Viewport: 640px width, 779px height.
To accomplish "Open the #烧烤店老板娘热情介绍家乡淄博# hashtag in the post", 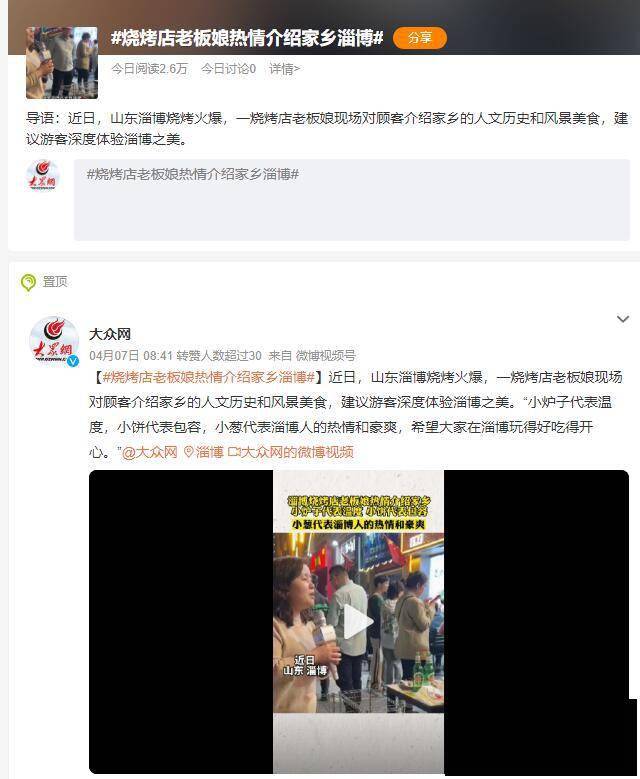I will coord(209,378).
